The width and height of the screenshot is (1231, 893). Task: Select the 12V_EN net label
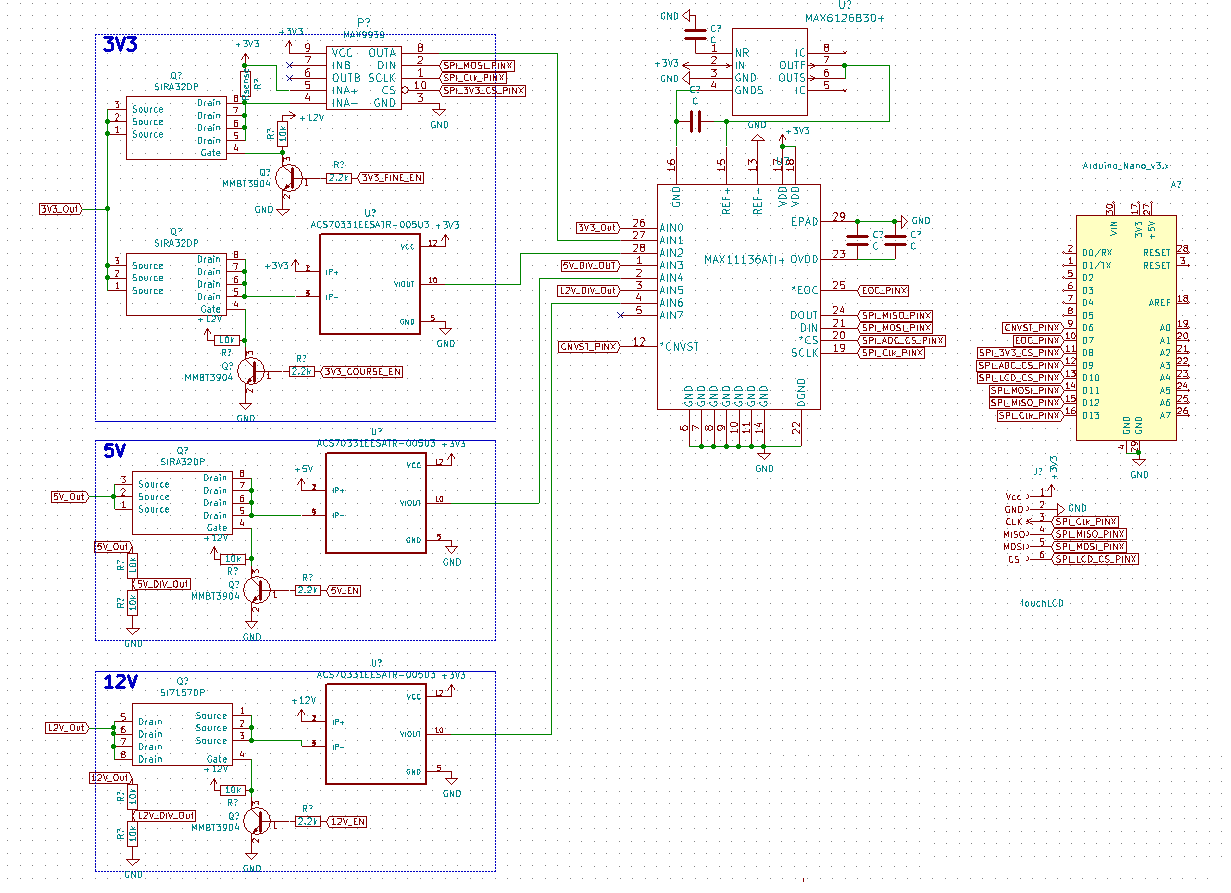tap(347, 821)
